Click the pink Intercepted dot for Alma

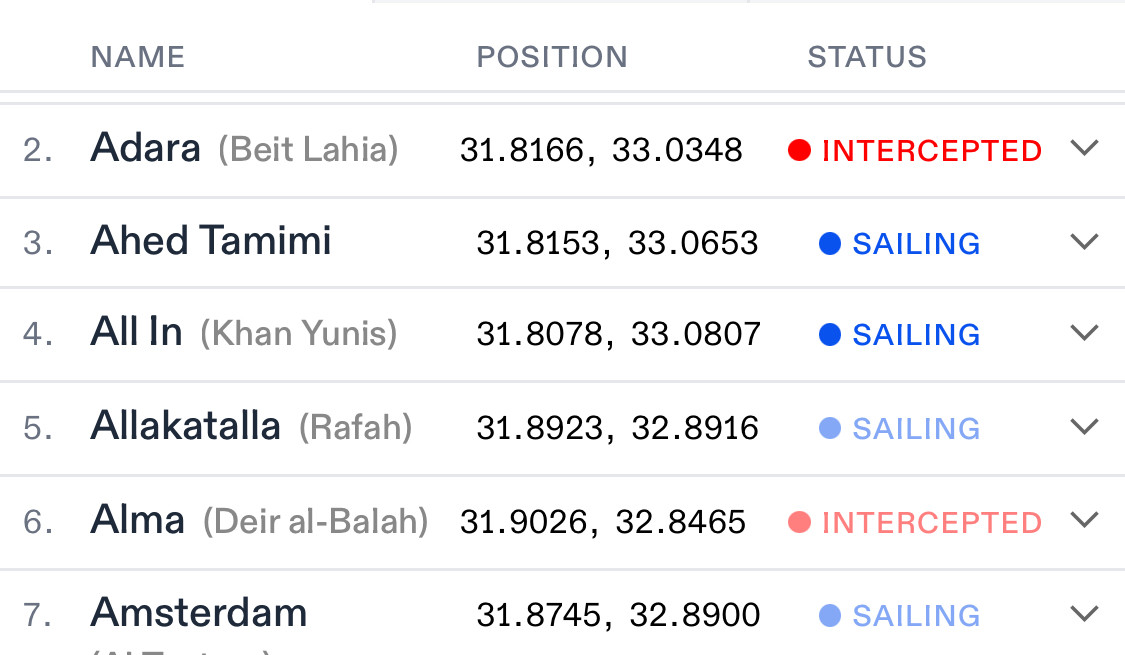(x=799, y=522)
